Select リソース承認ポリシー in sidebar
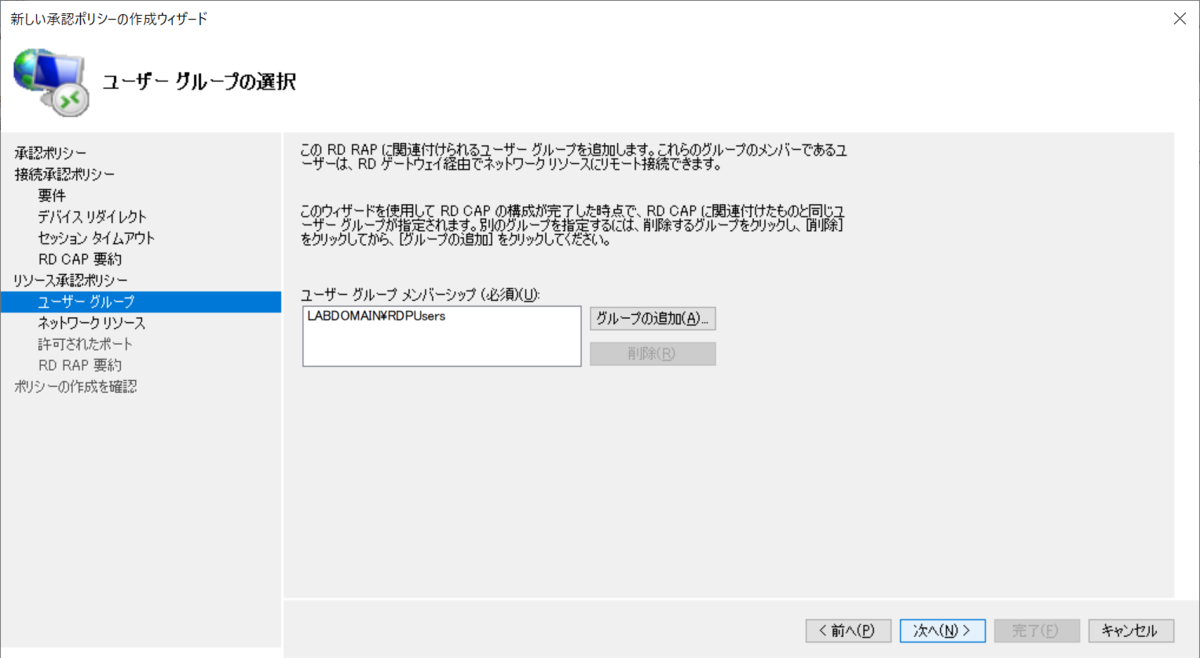The height and width of the screenshot is (658, 1200). tap(71, 280)
